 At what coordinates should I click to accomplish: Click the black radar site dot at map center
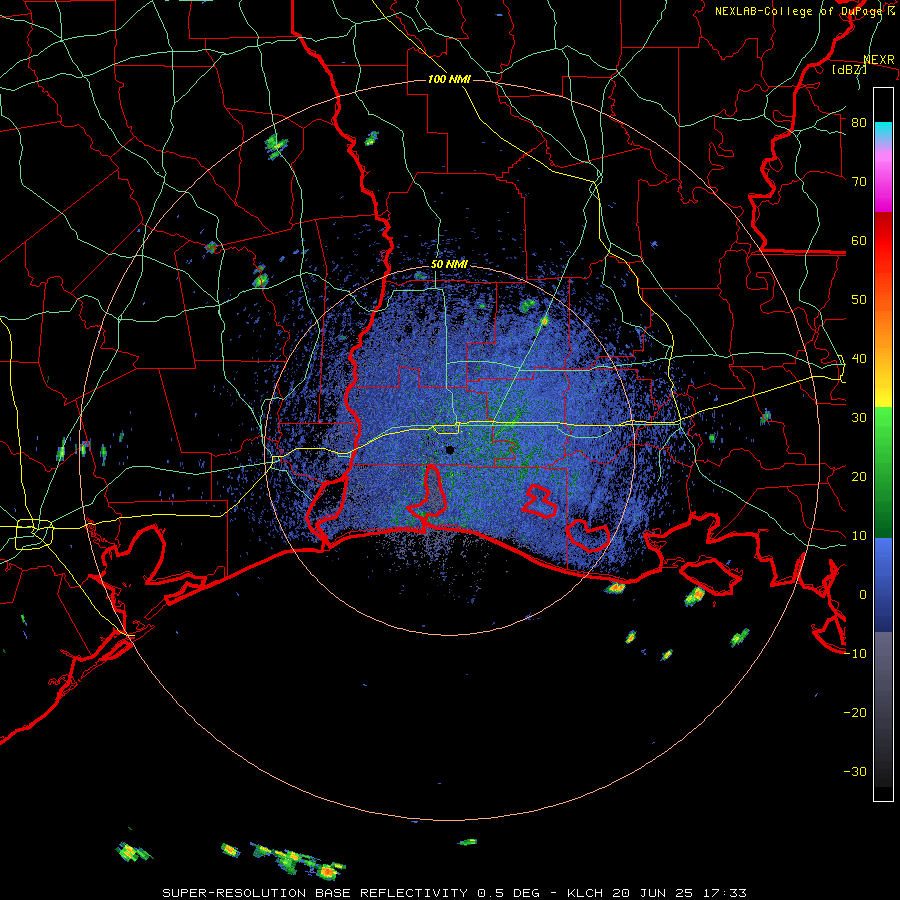click(x=450, y=450)
